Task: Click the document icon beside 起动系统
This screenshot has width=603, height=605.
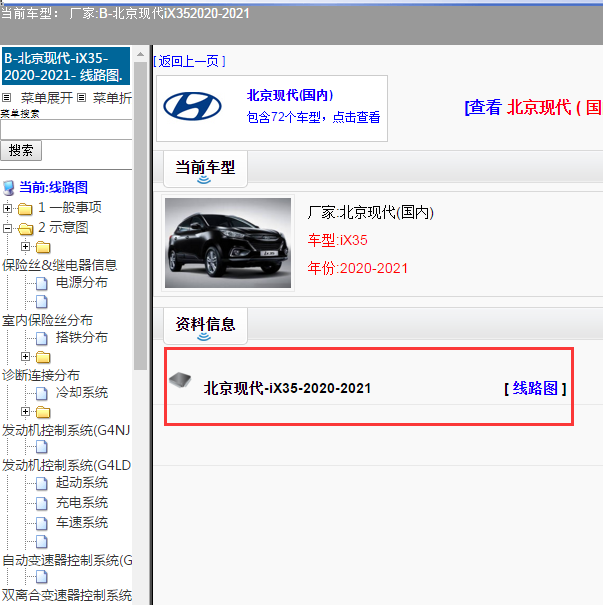Action: click(42, 484)
